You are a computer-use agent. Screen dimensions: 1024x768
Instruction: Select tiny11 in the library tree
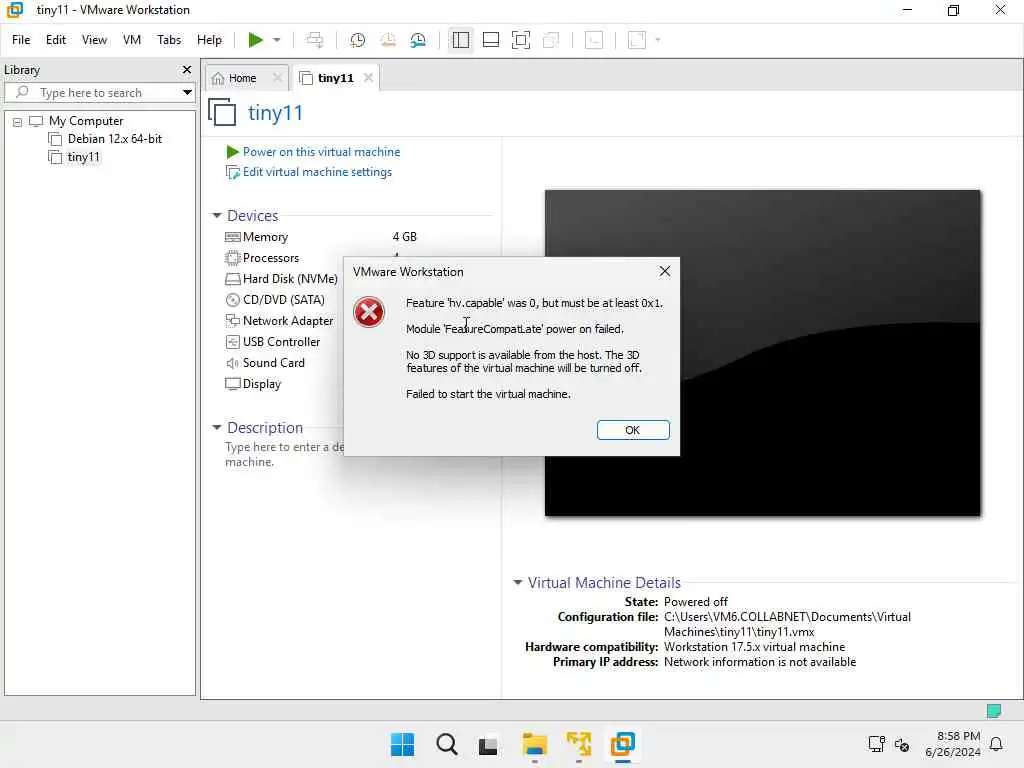[x=84, y=157]
